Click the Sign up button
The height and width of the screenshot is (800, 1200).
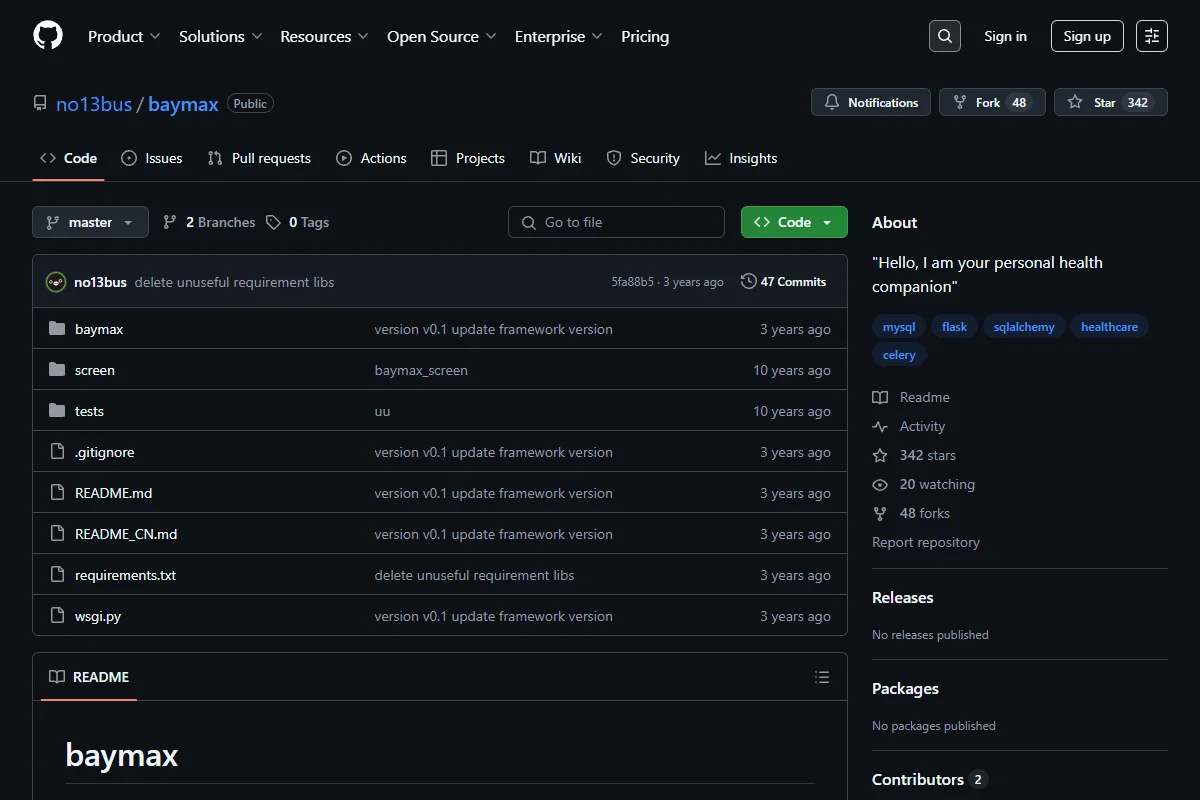pos(1087,36)
